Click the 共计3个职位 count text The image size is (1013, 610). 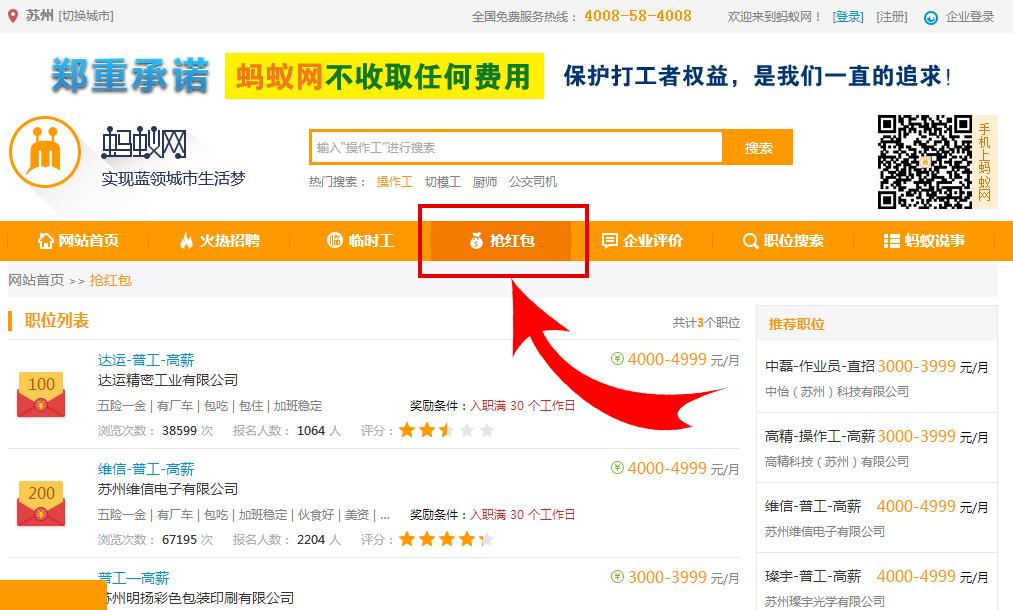706,322
